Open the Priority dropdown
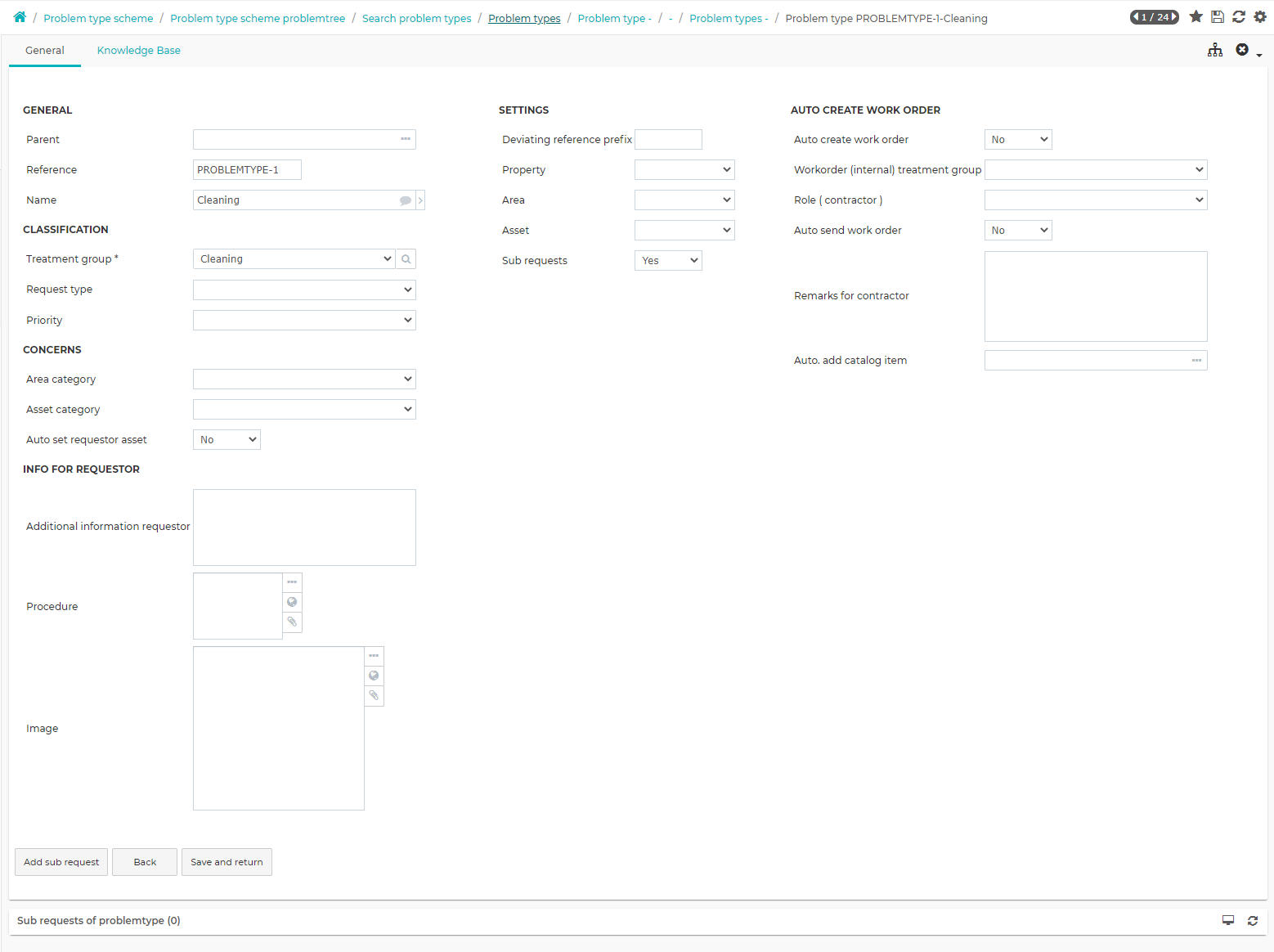1274x952 pixels. click(304, 321)
